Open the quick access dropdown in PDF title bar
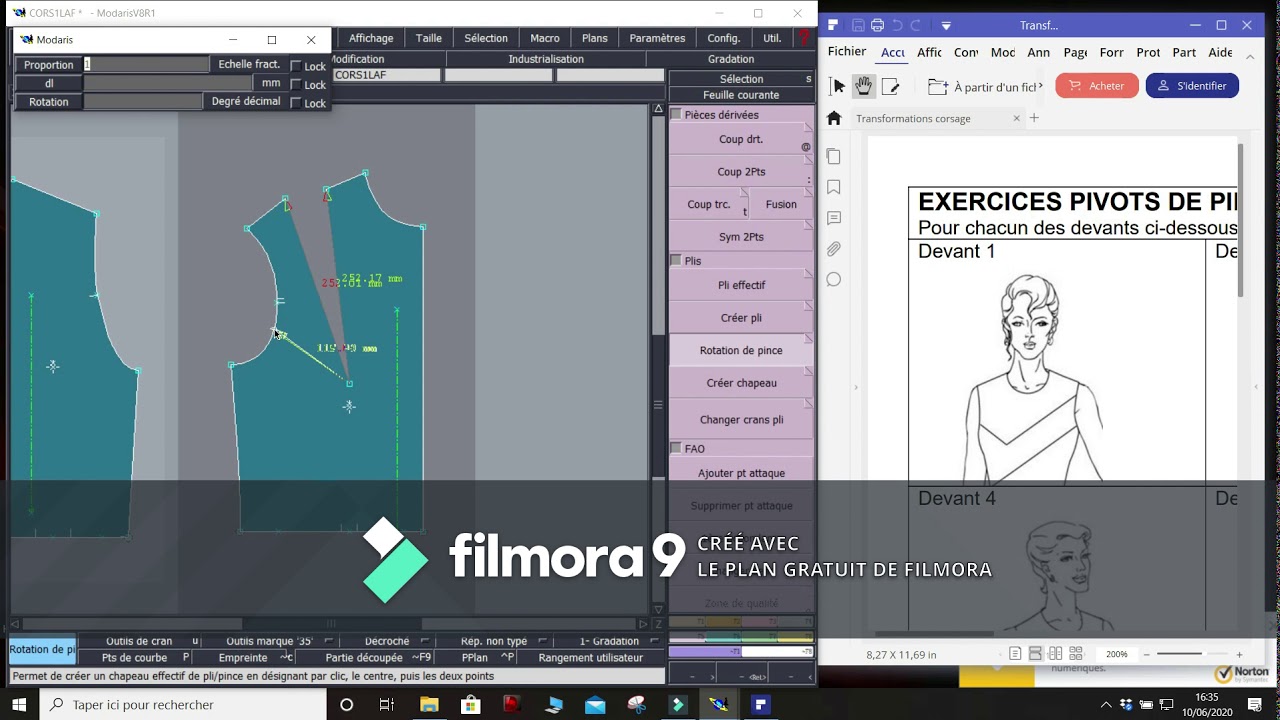 [946, 25]
